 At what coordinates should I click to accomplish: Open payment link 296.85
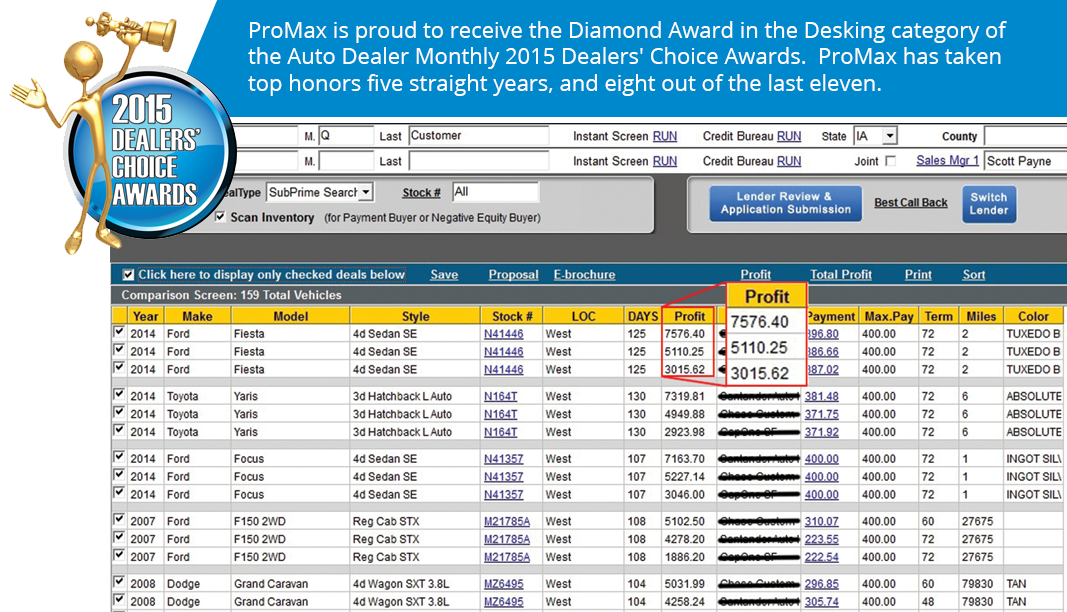[x=821, y=584]
